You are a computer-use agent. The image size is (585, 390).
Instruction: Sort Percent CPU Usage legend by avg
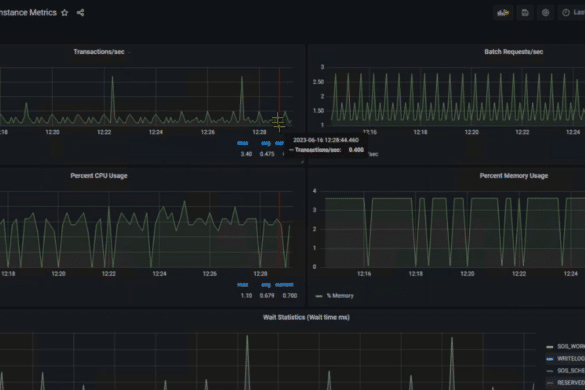(266, 285)
